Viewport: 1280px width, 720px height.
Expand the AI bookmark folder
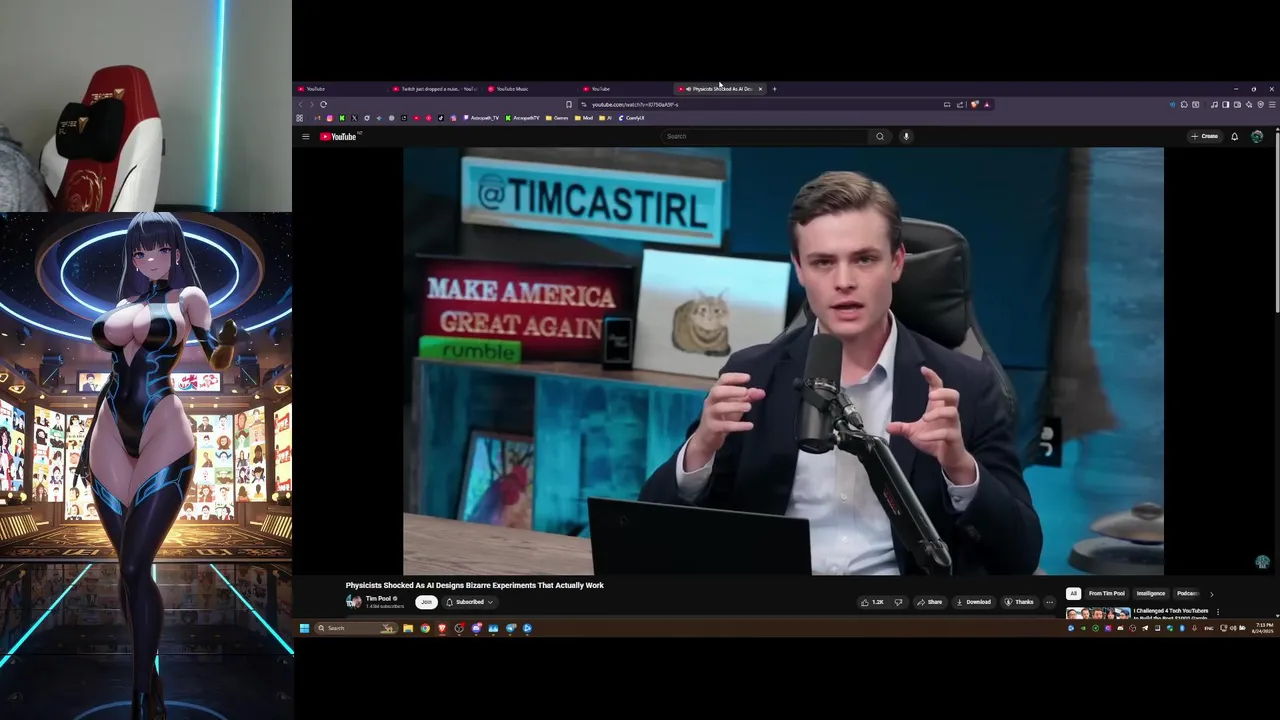tap(607, 118)
